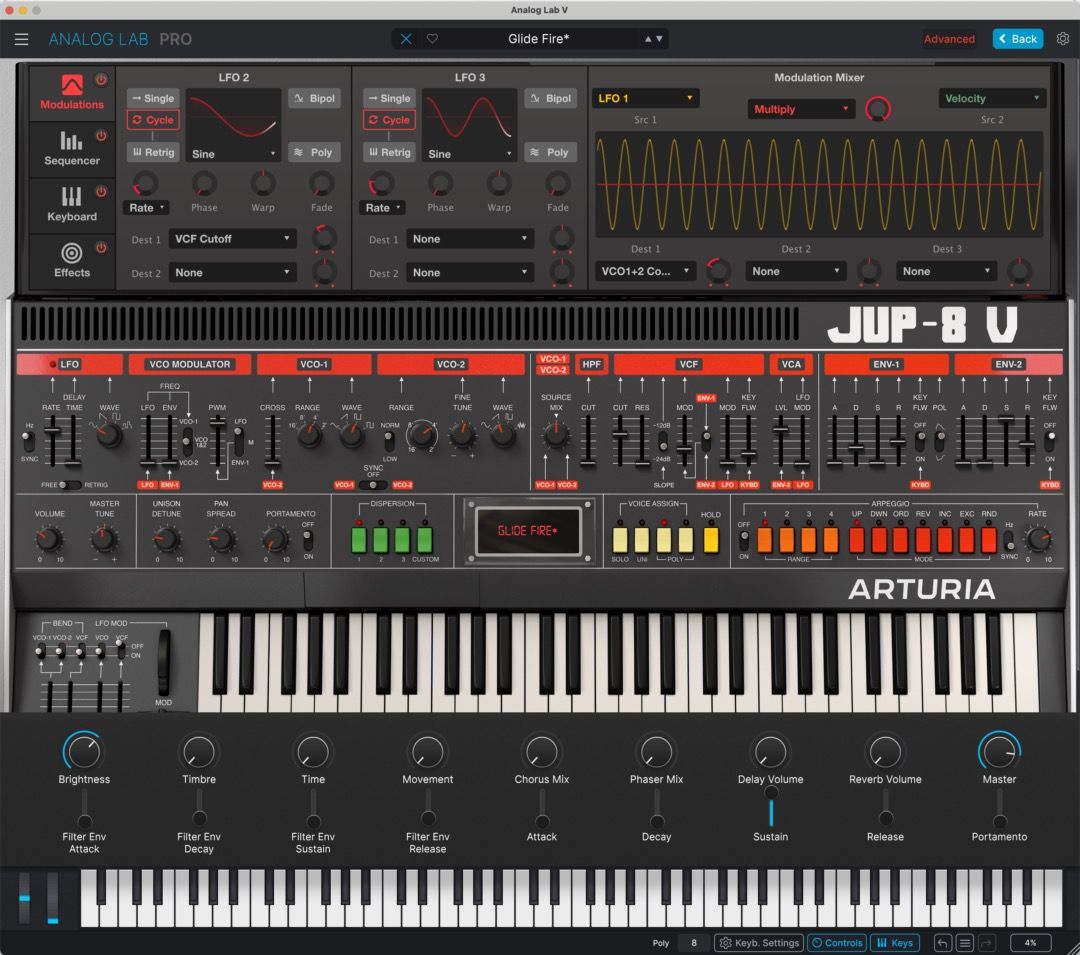Open the hamburger main menu

coord(21,39)
